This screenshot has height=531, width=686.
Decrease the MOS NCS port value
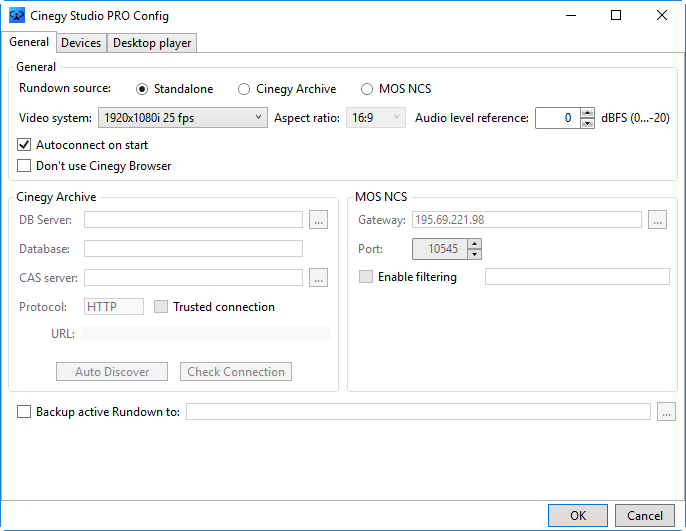point(474,254)
